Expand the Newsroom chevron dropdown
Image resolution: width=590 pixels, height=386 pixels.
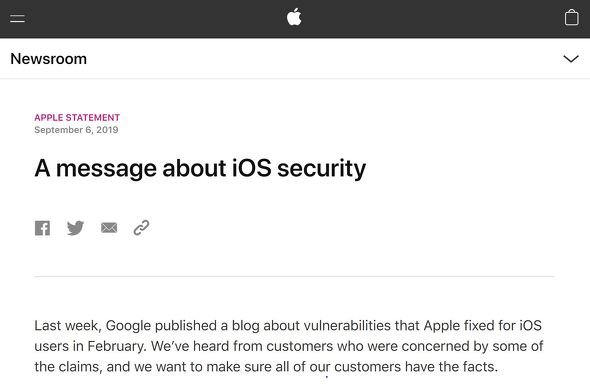pos(571,59)
